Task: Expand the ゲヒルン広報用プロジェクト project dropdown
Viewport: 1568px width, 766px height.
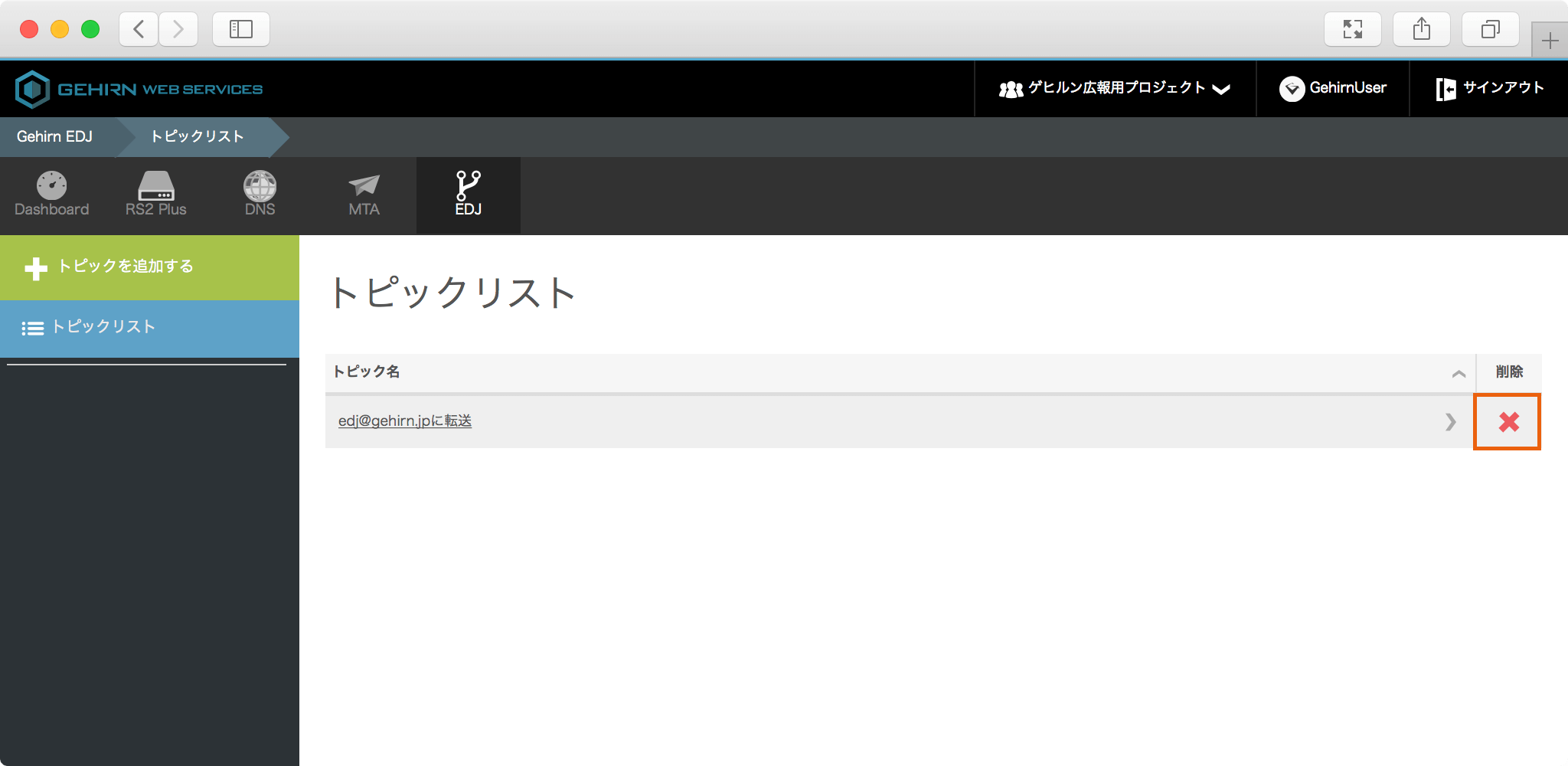Action: pos(1115,89)
